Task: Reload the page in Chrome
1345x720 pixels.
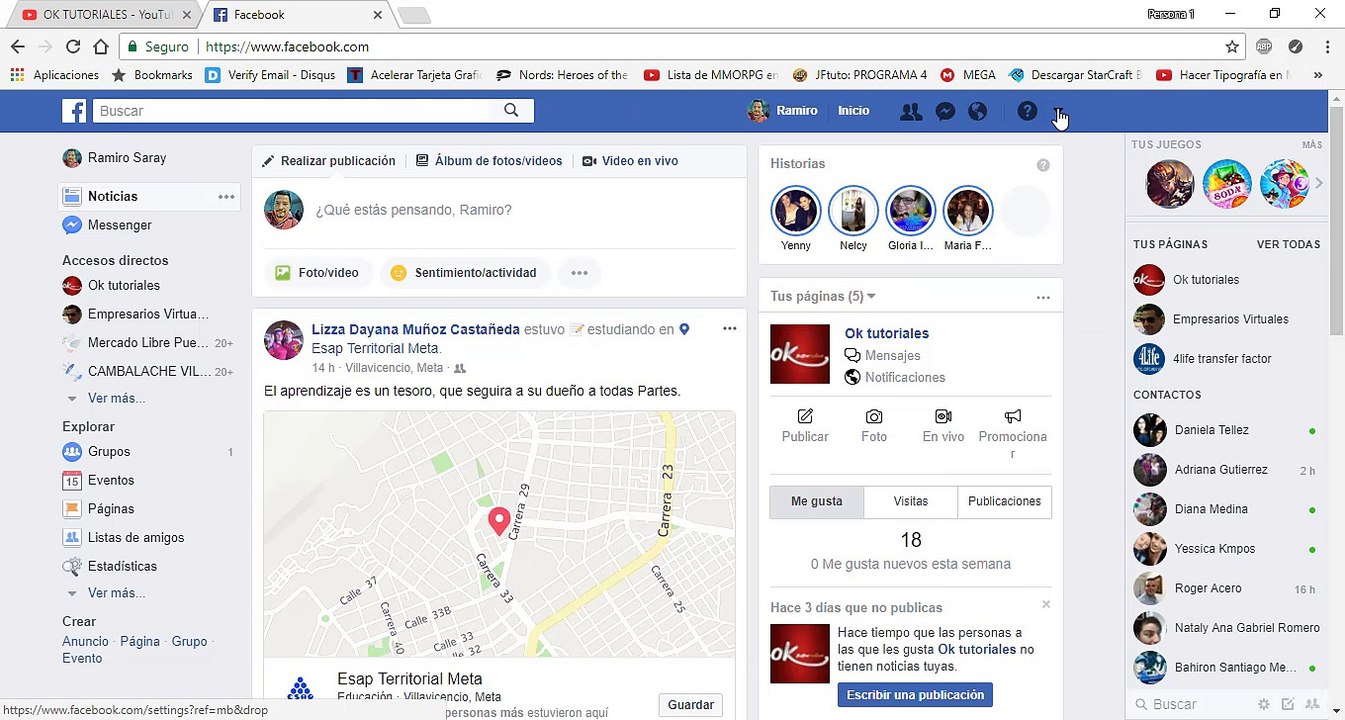Action: click(x=73, y=46)
